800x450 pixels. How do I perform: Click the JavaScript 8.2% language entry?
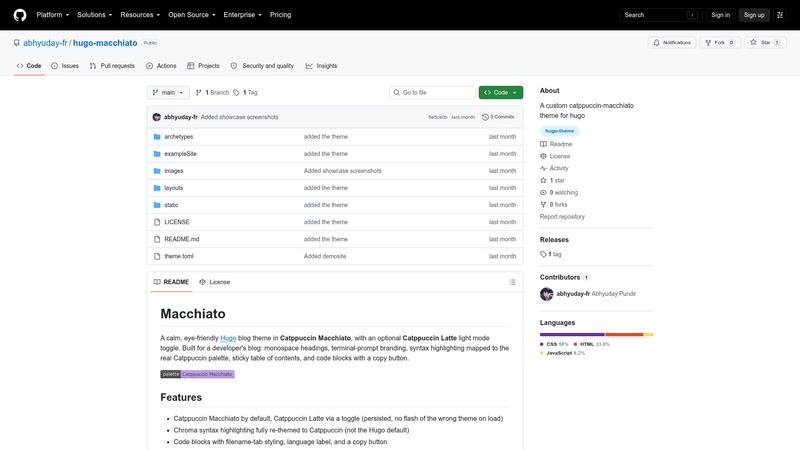[x=562, y=353]
